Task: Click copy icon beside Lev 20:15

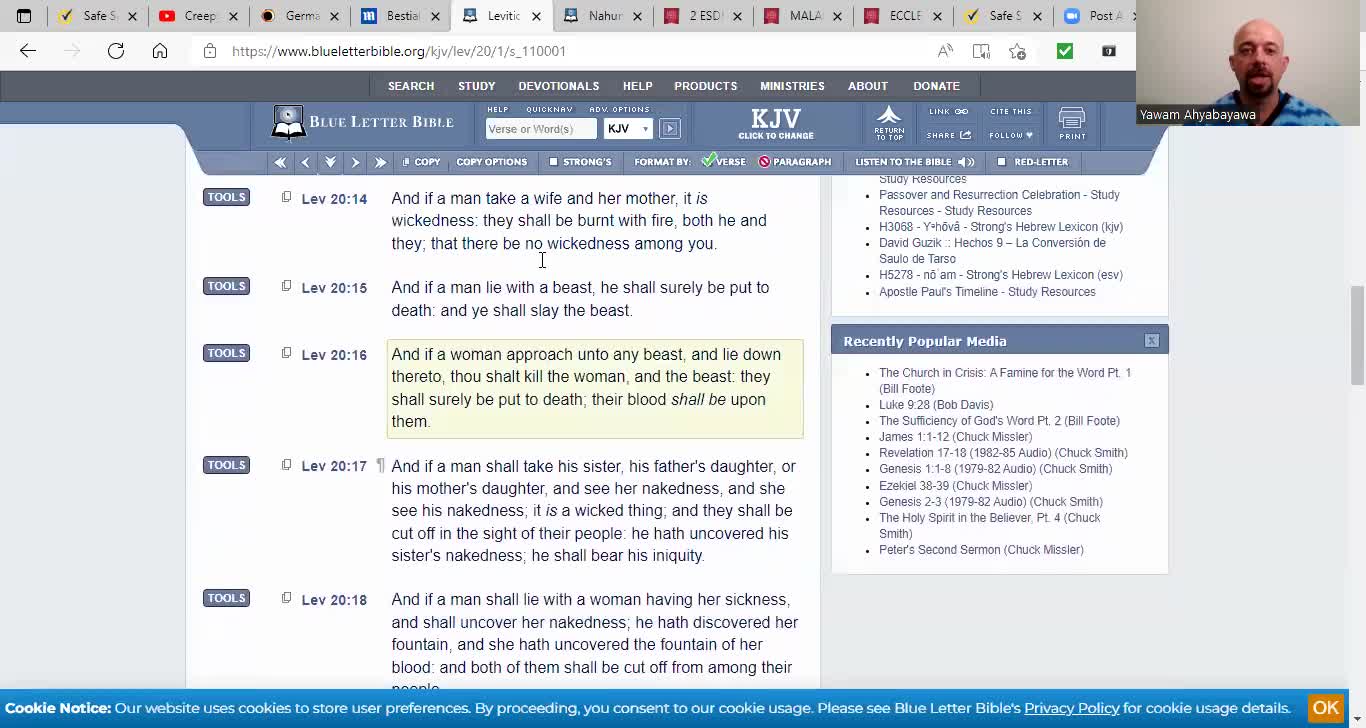Action: pos(286,286)
